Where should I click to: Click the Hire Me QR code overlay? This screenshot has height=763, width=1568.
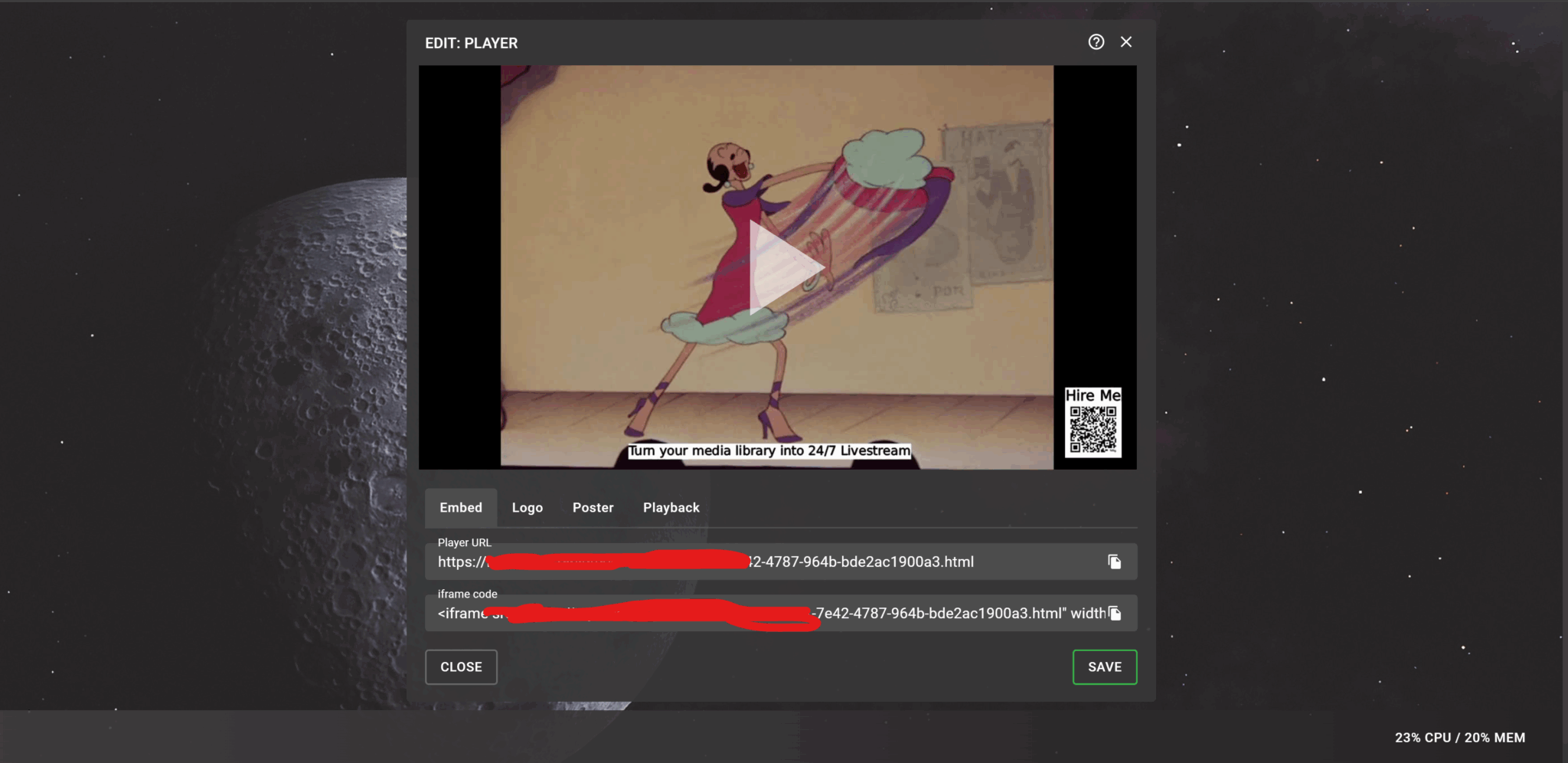(1093, 422)
